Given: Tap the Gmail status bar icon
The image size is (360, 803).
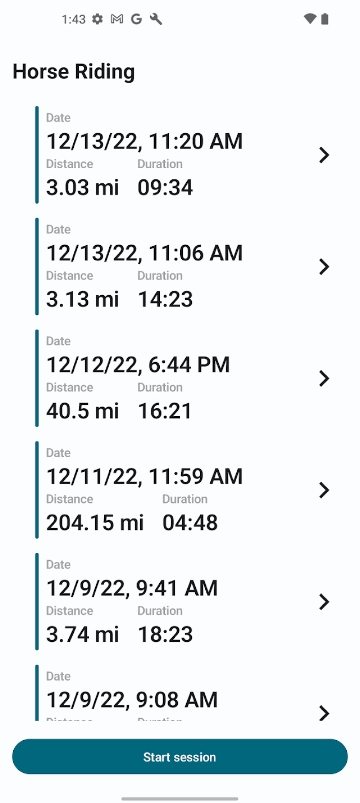Looking at the screenshot, I should click(117, 19).
